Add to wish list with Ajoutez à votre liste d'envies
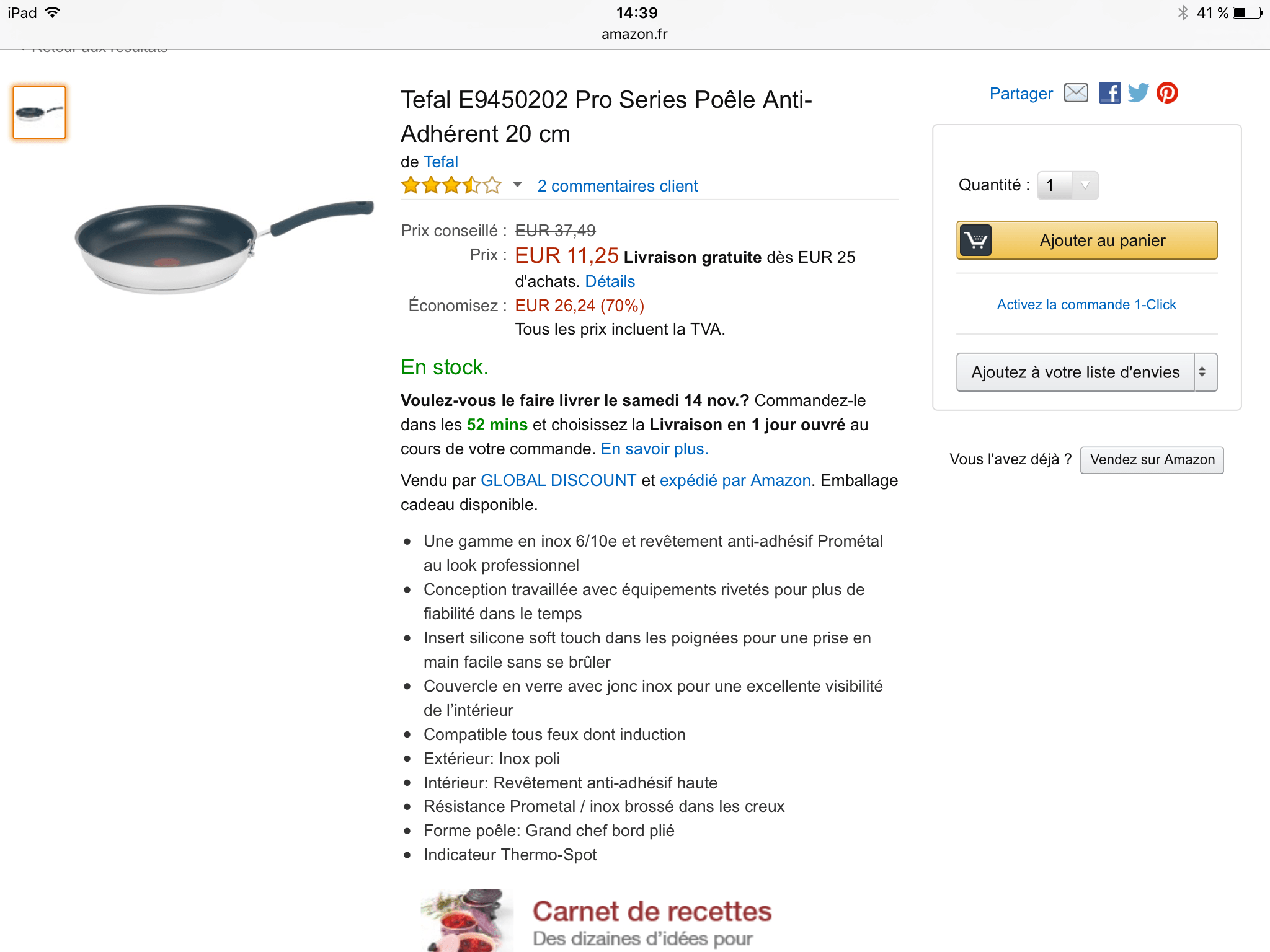 1075,372
